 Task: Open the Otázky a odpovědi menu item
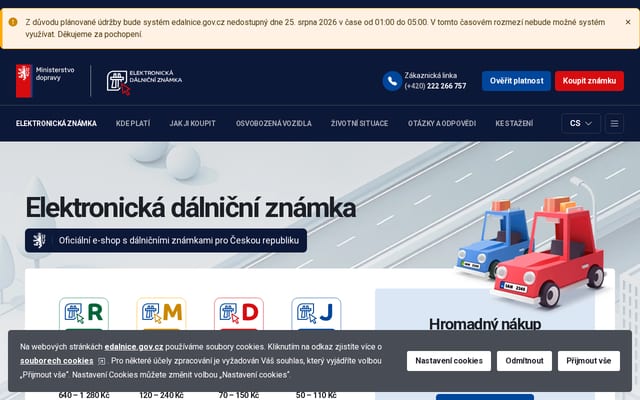(442, 123)
